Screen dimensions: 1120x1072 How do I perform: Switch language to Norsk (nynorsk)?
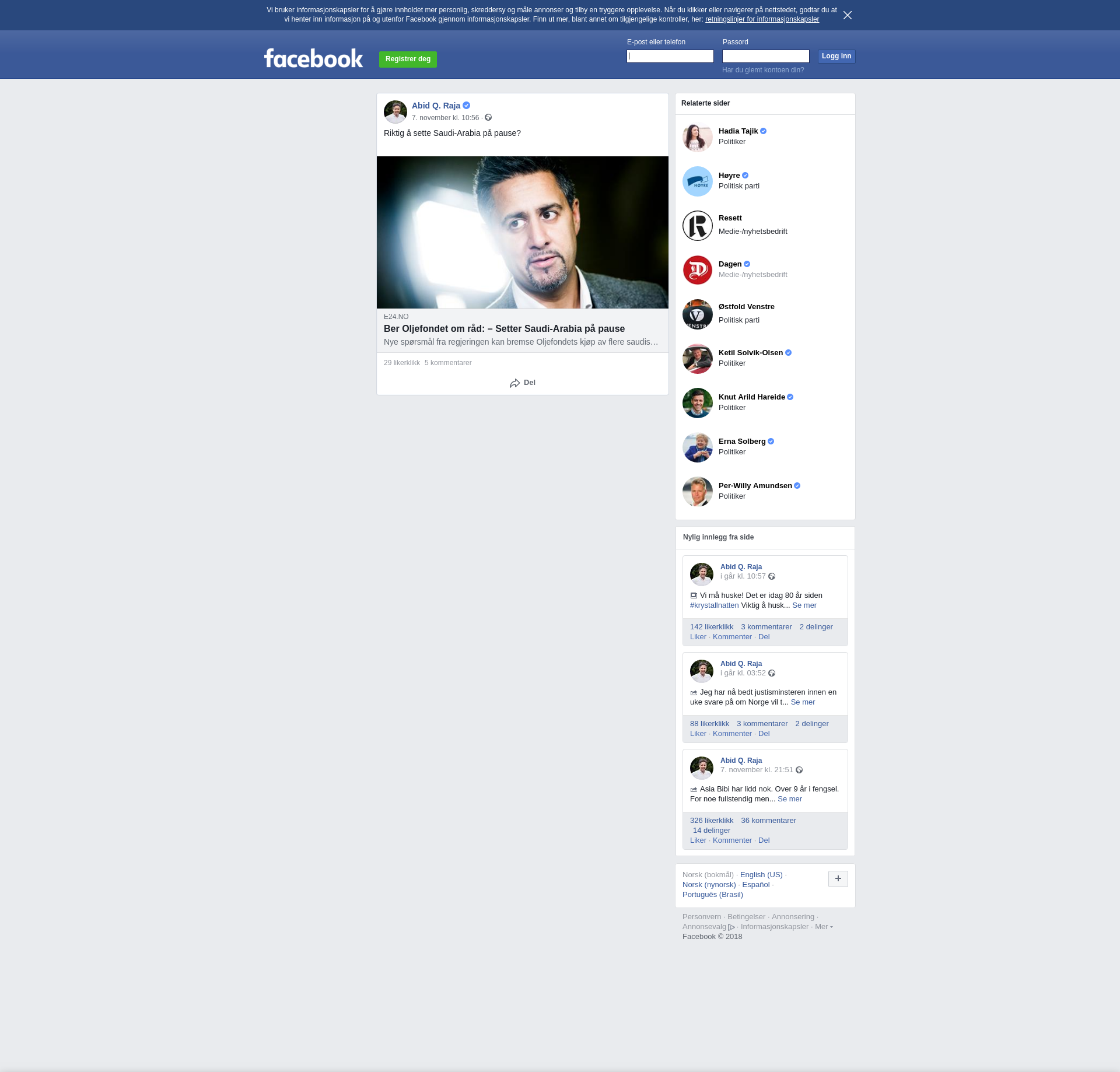pyautogui.click(x=709, y=885)
